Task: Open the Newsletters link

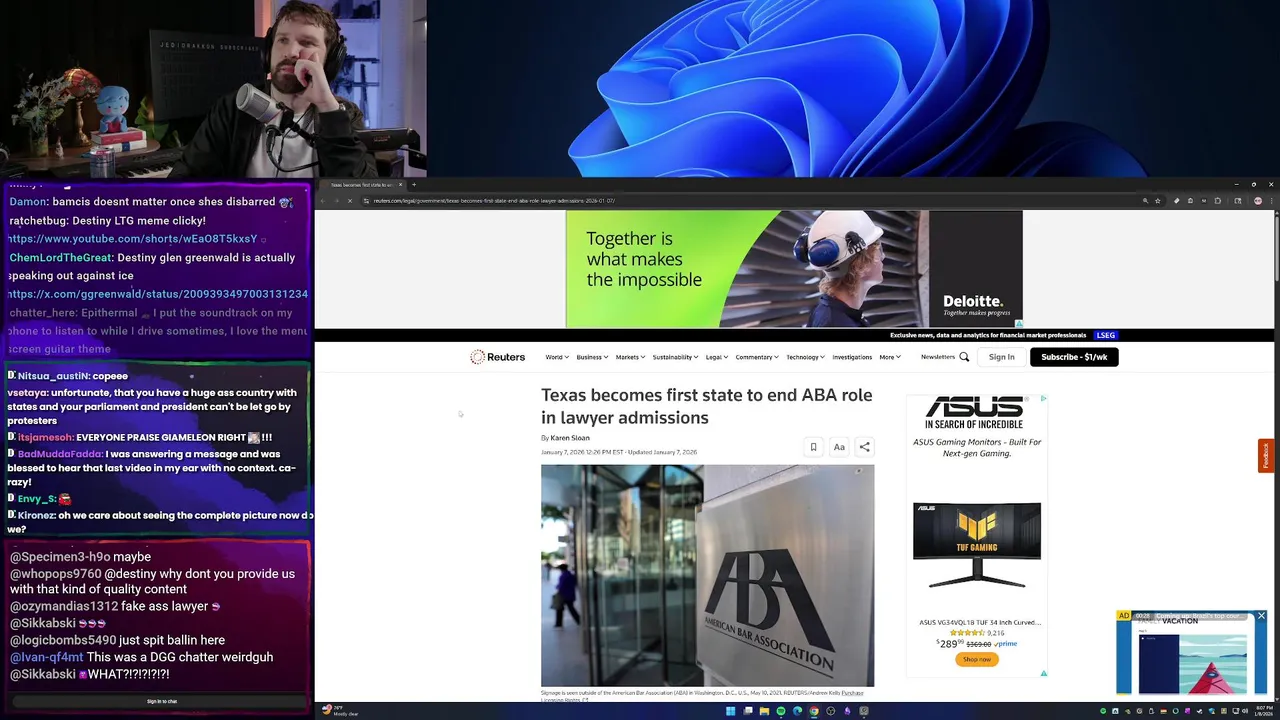Action: pyautogui.click(x=938, y=357)
